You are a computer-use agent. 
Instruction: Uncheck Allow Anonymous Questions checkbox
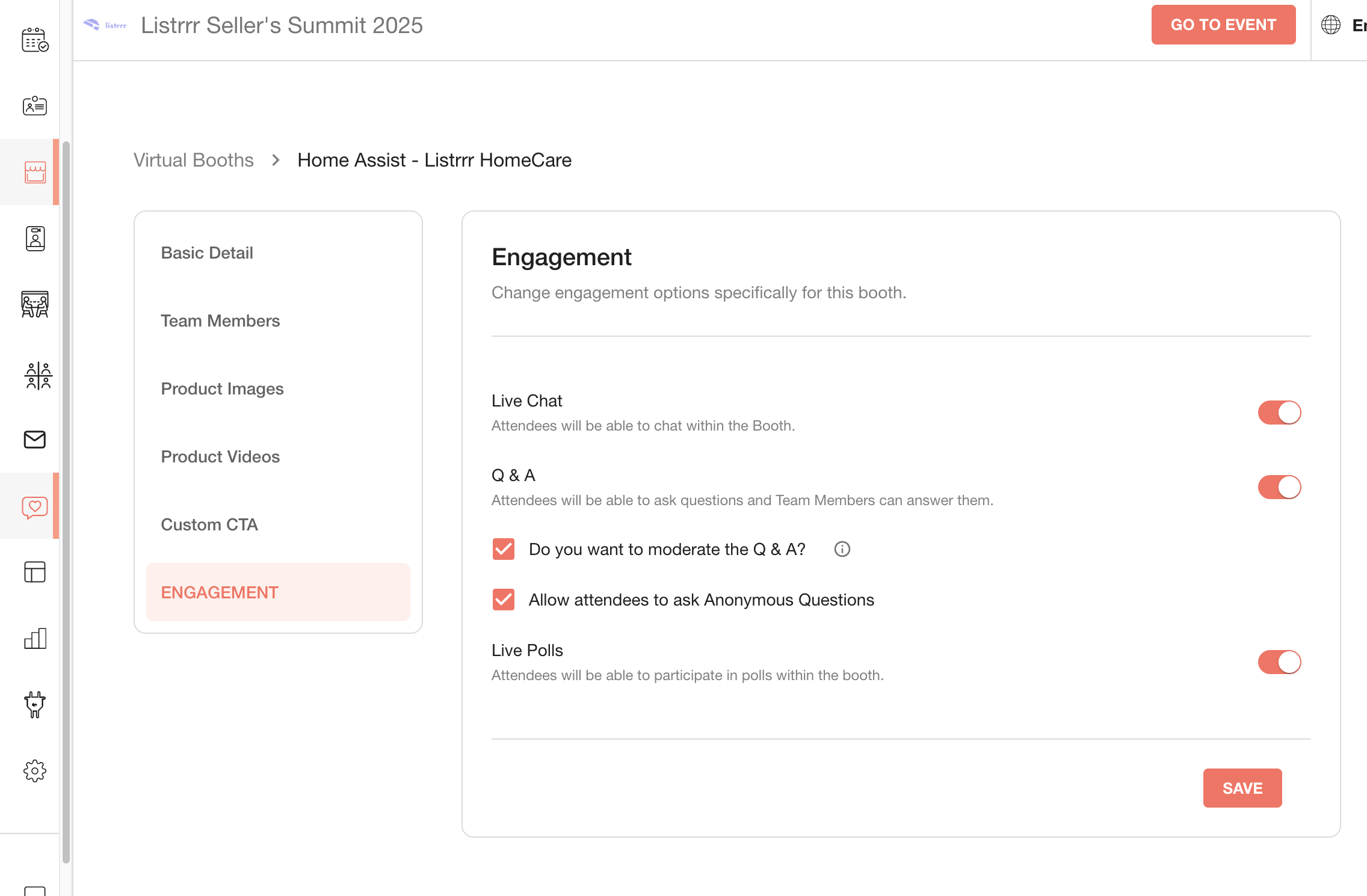(x=503, y=600)
